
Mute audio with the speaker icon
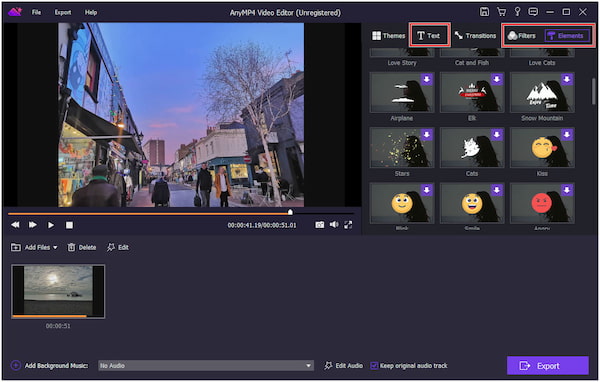334,224
